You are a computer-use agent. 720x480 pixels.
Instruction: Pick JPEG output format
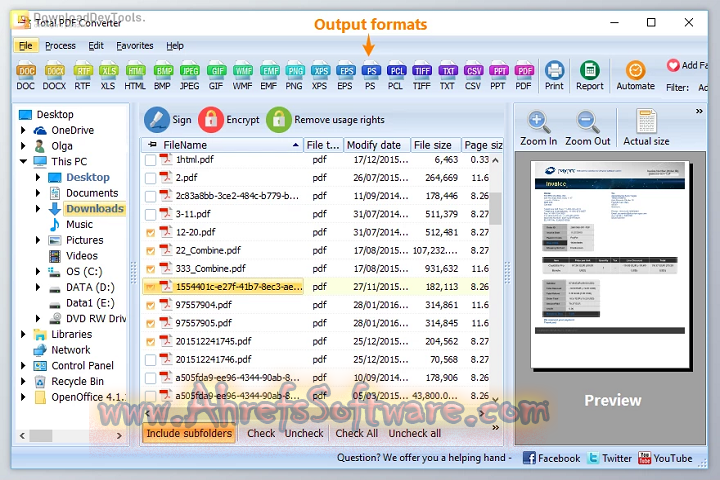click(189, 75)
